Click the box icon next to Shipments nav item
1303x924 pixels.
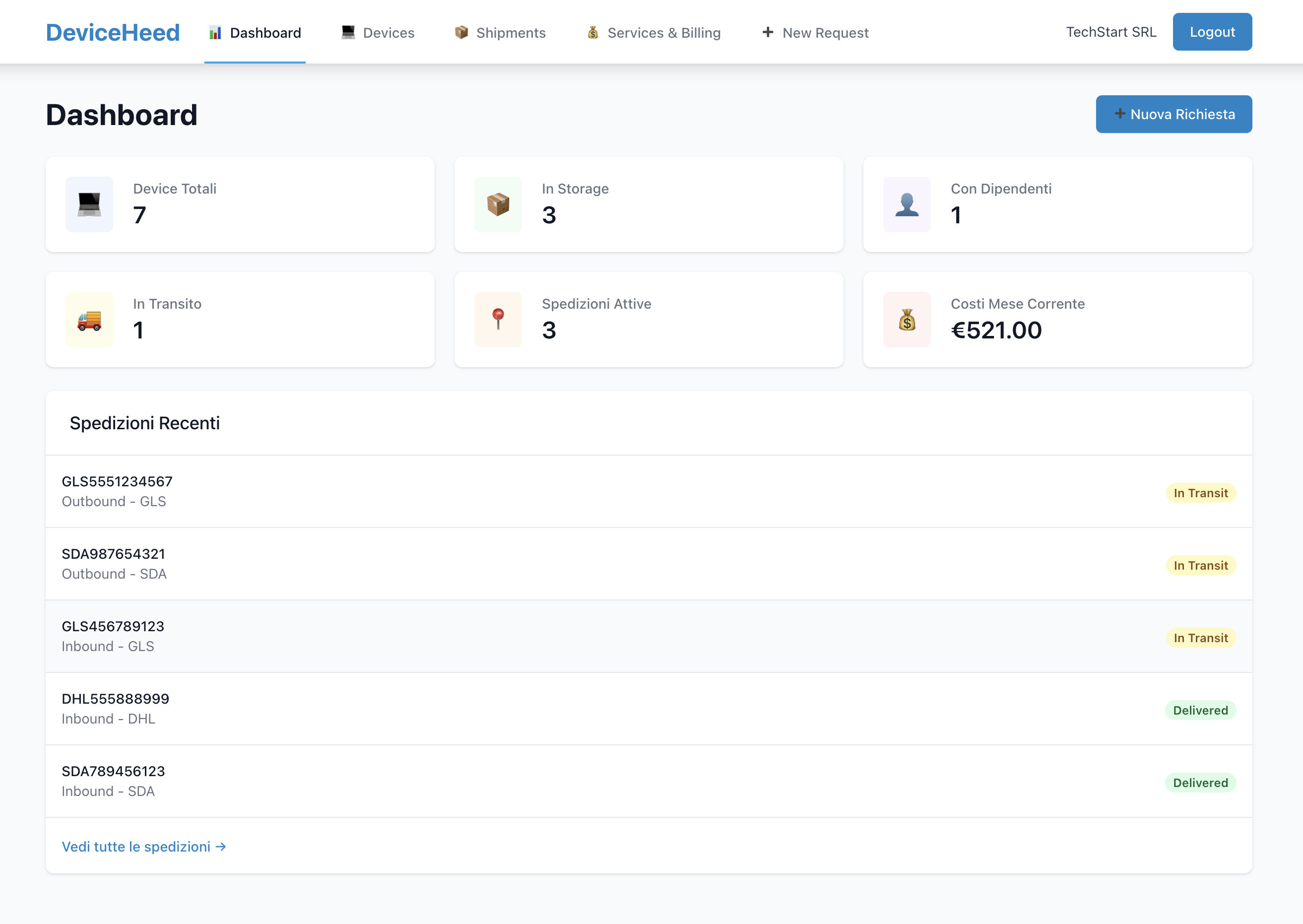click(461, 32)
